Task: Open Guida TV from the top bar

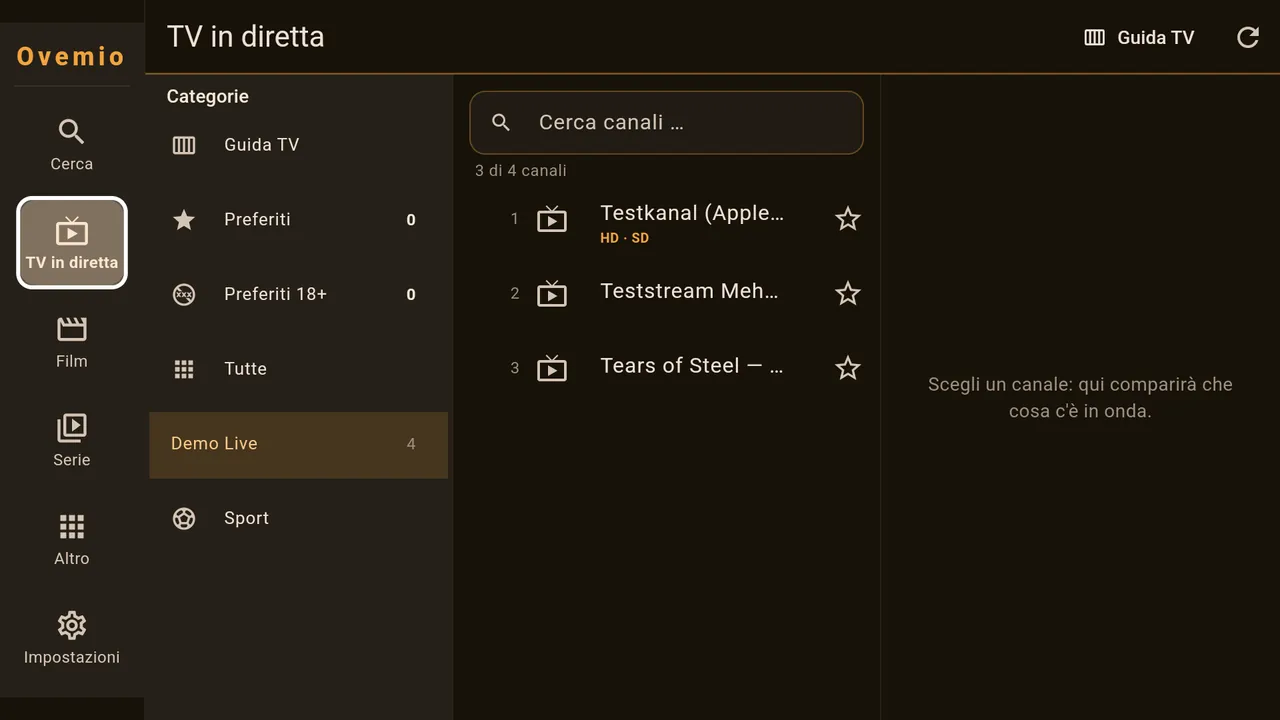Action: [x=1139, y=37]
